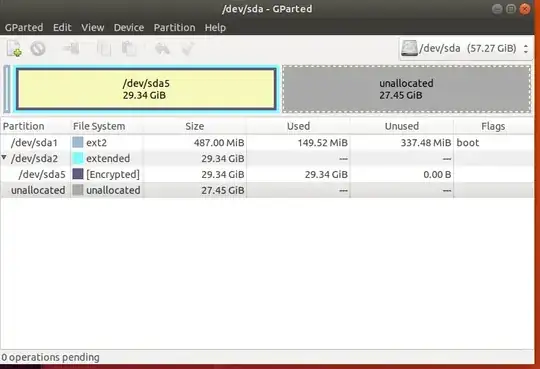Open the GParted menu
This screenshot has width=540, height=369.
tap(24, 28)
